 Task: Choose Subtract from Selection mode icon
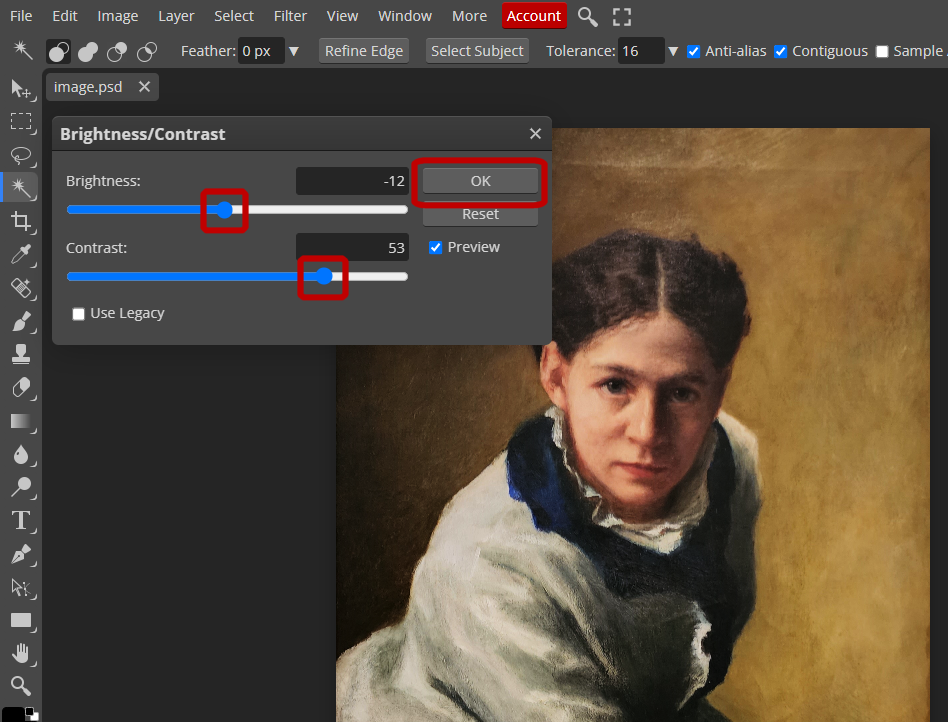click(117, 52)
